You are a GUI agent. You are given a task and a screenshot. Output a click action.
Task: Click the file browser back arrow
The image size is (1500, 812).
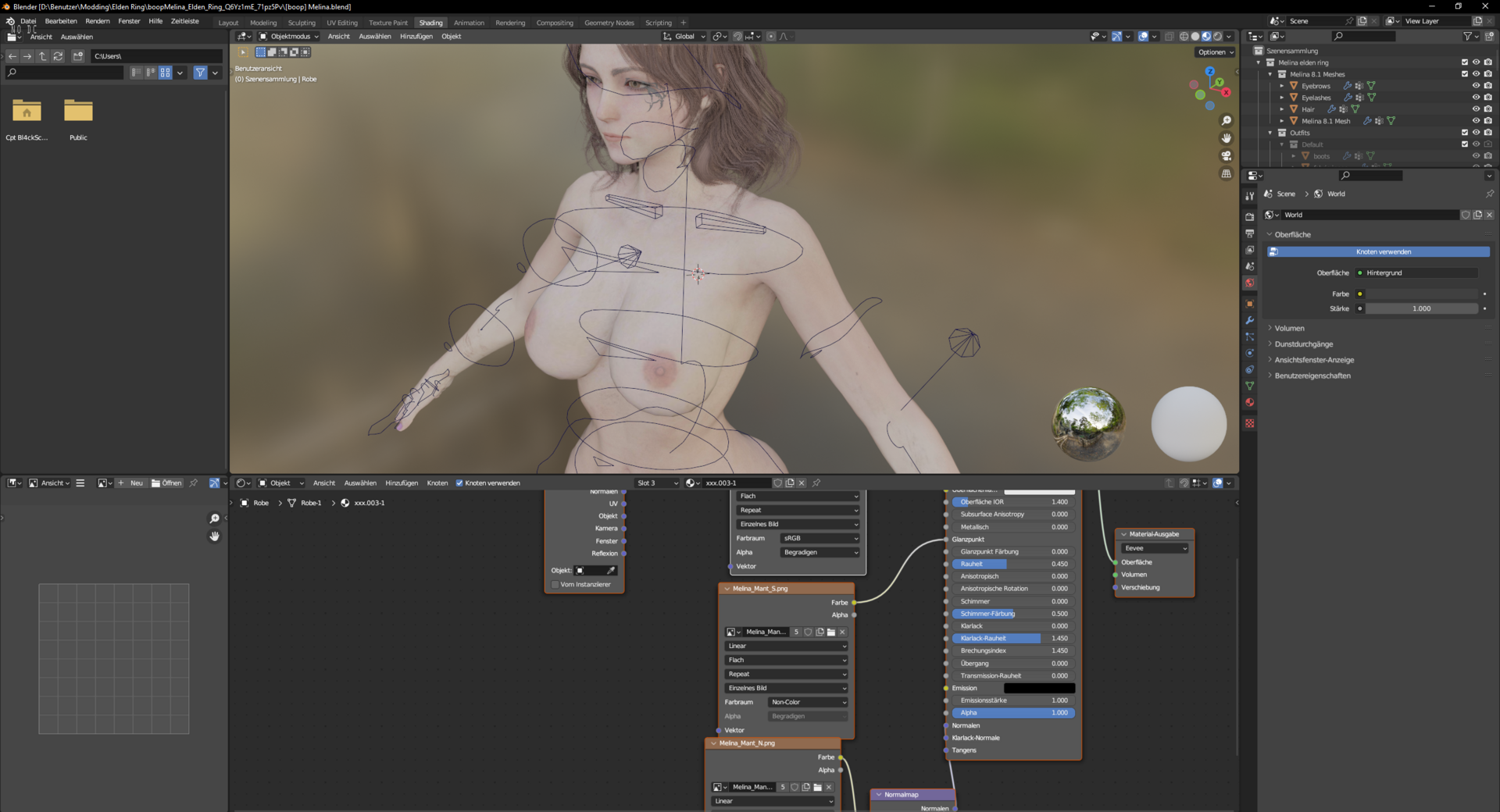pyautogui.click(x=12, y=56)
